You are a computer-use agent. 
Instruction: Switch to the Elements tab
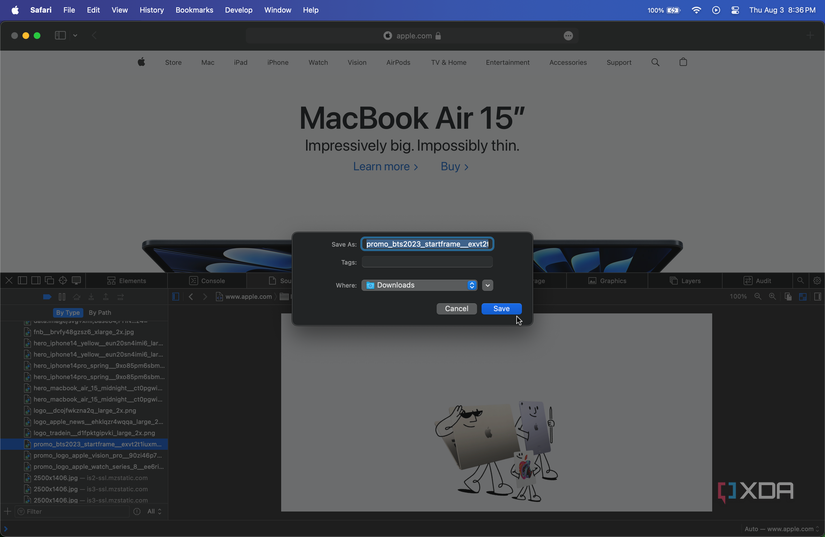click(x=127, y=281)
